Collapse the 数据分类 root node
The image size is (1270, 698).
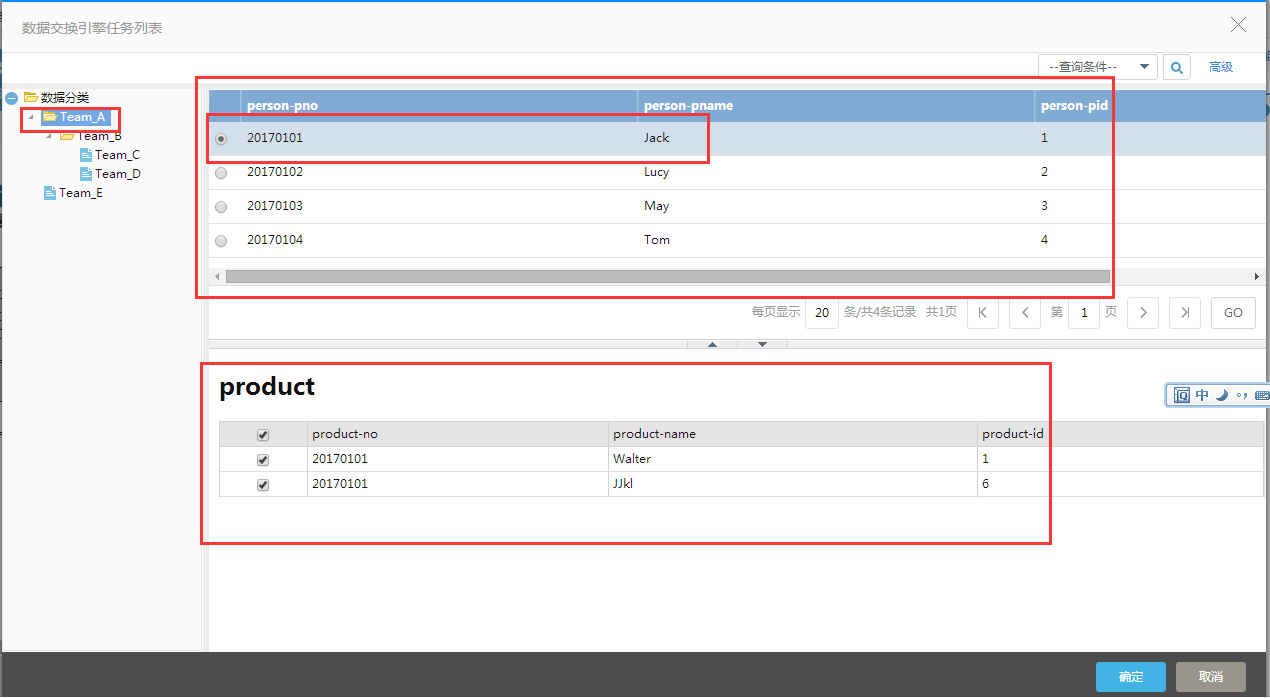pos(11,98)
